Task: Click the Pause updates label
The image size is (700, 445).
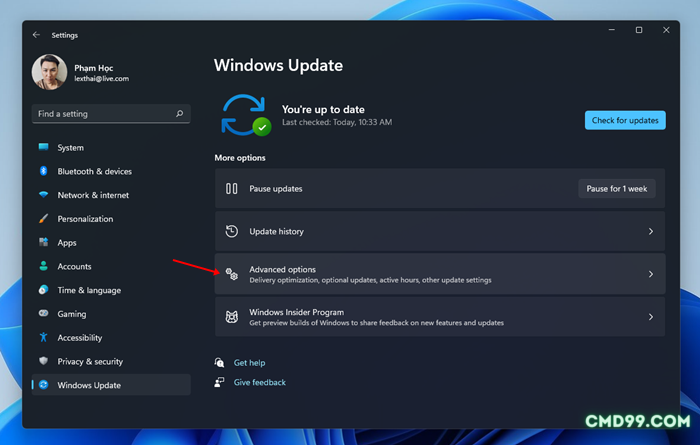Action: pos(276,189)
